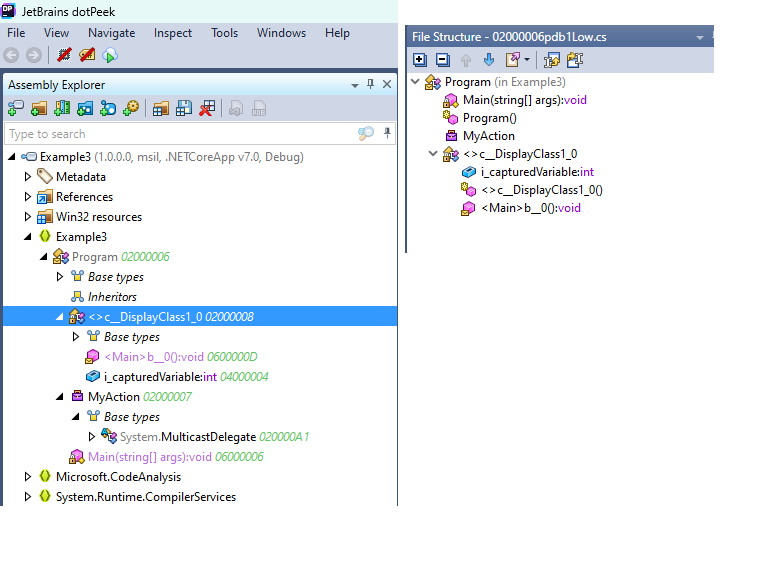This screenshot has width=784, height=574.
Task: Expand System.MulticastDelegate node
Action: pyautogui.click(x=92, y=436)
